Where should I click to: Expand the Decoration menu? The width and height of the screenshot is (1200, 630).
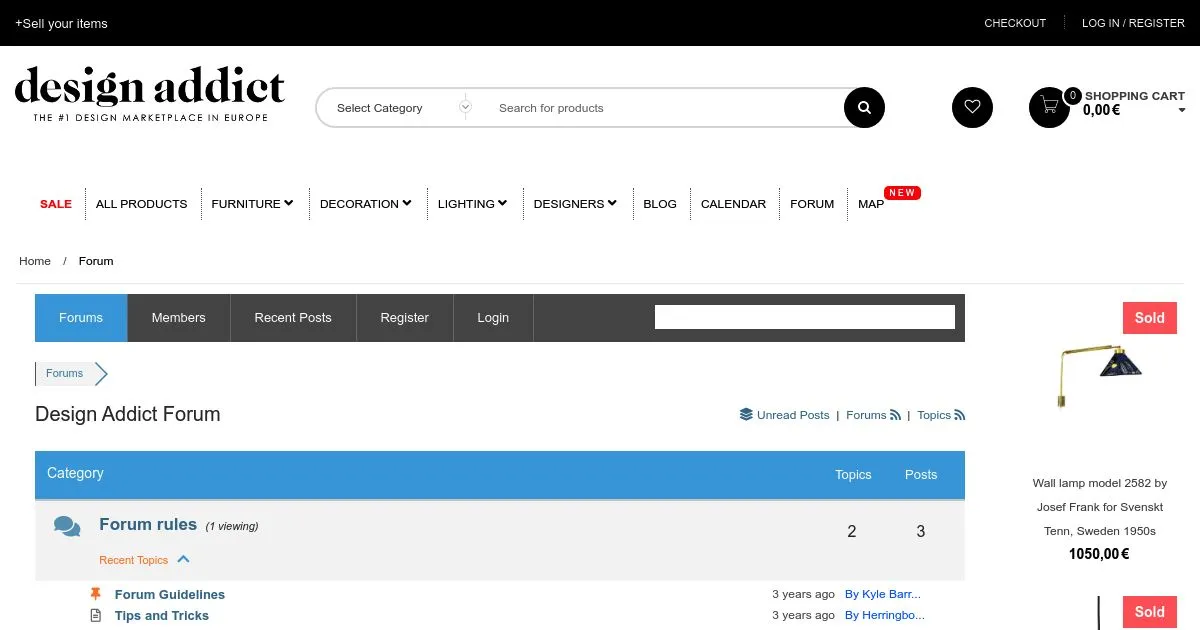(366, 203)
